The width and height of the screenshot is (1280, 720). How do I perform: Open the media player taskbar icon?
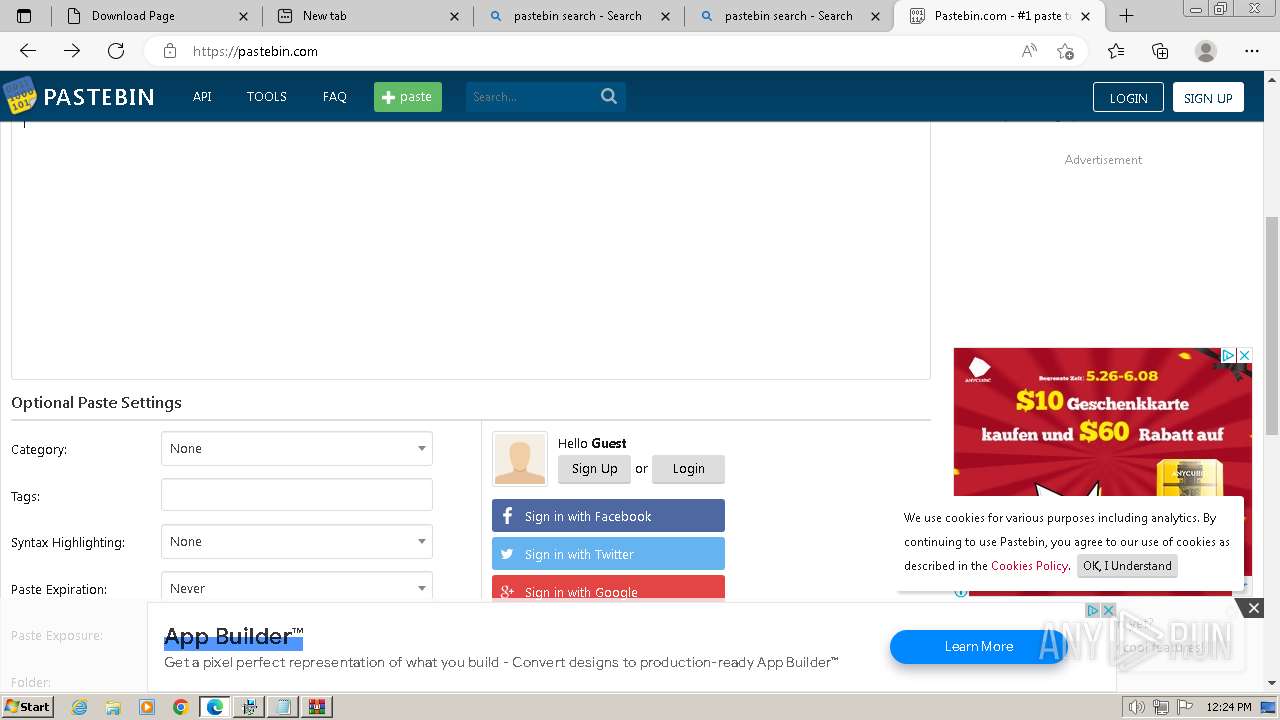[147, 707]
